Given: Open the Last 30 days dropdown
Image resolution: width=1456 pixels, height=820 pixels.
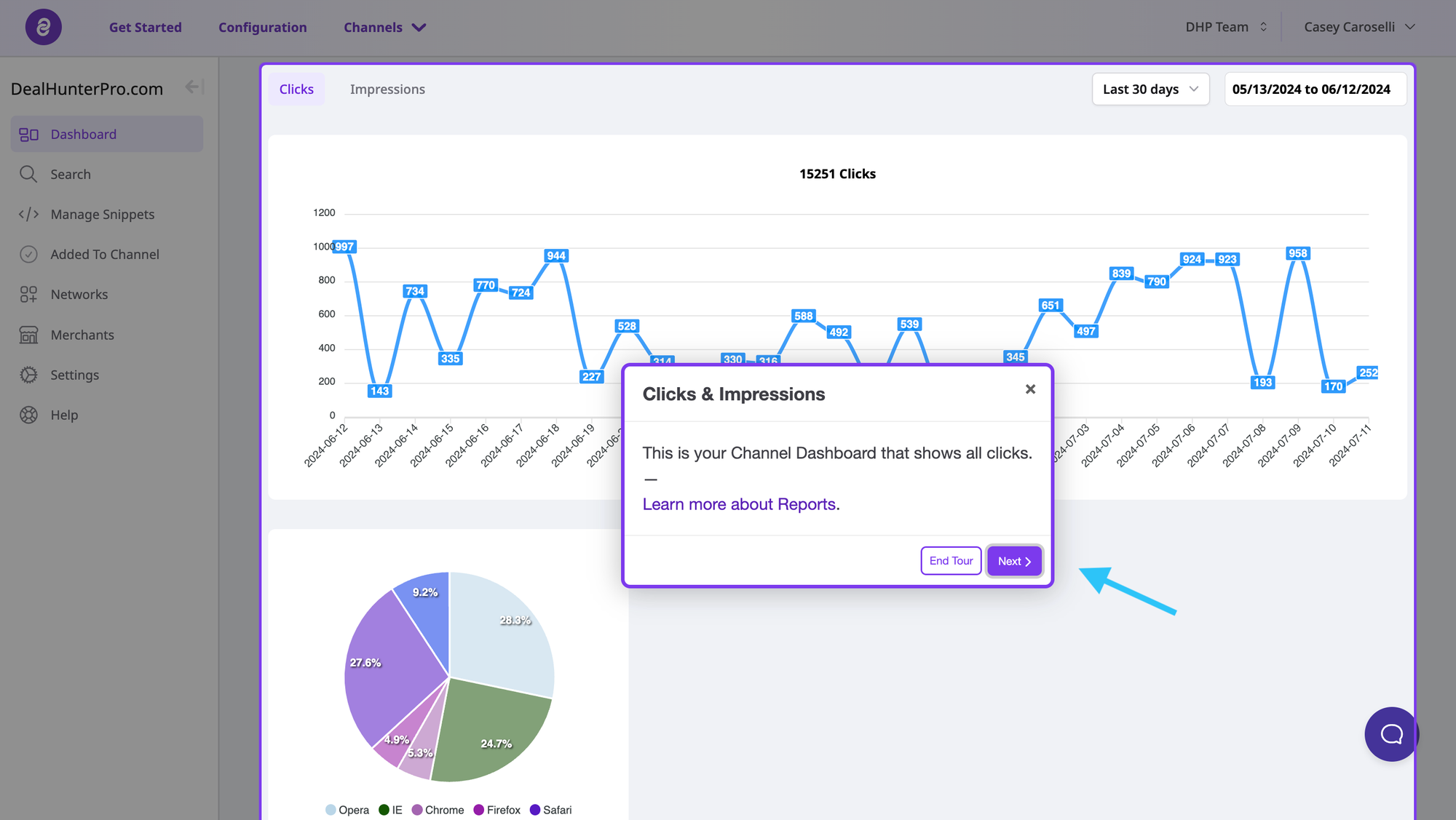Looking at the screenshot, I should tap(1150, 89).
